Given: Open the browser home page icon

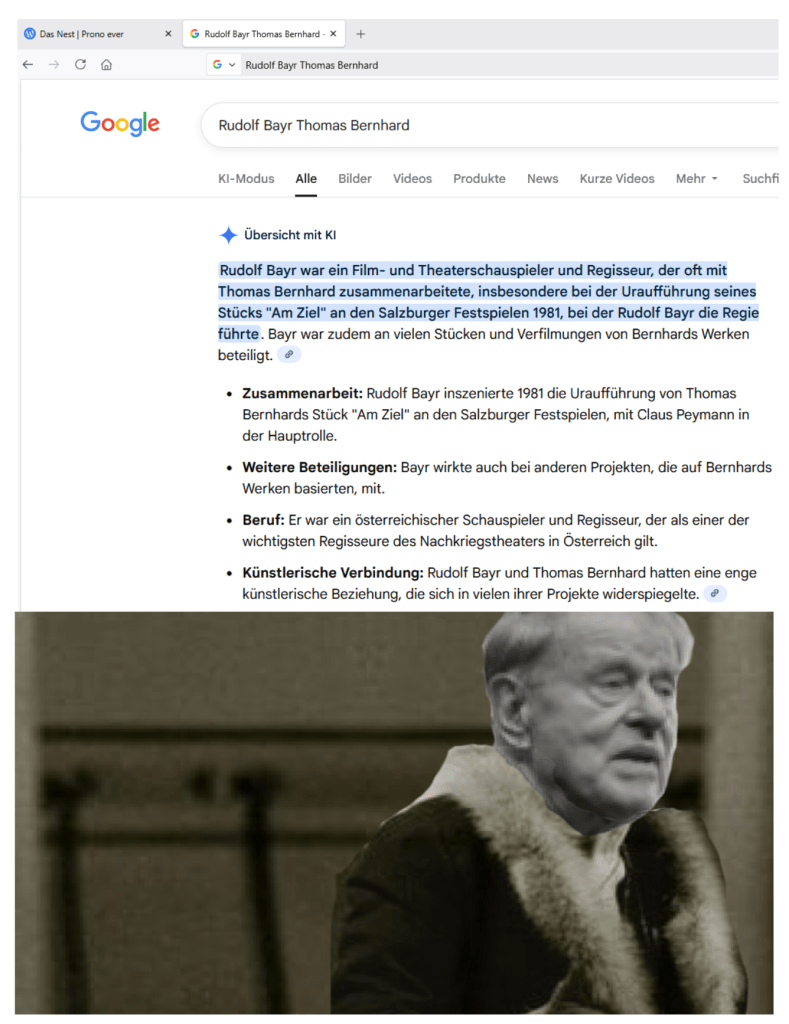Looking at the screenshot, I should click(x=106, y=65).
